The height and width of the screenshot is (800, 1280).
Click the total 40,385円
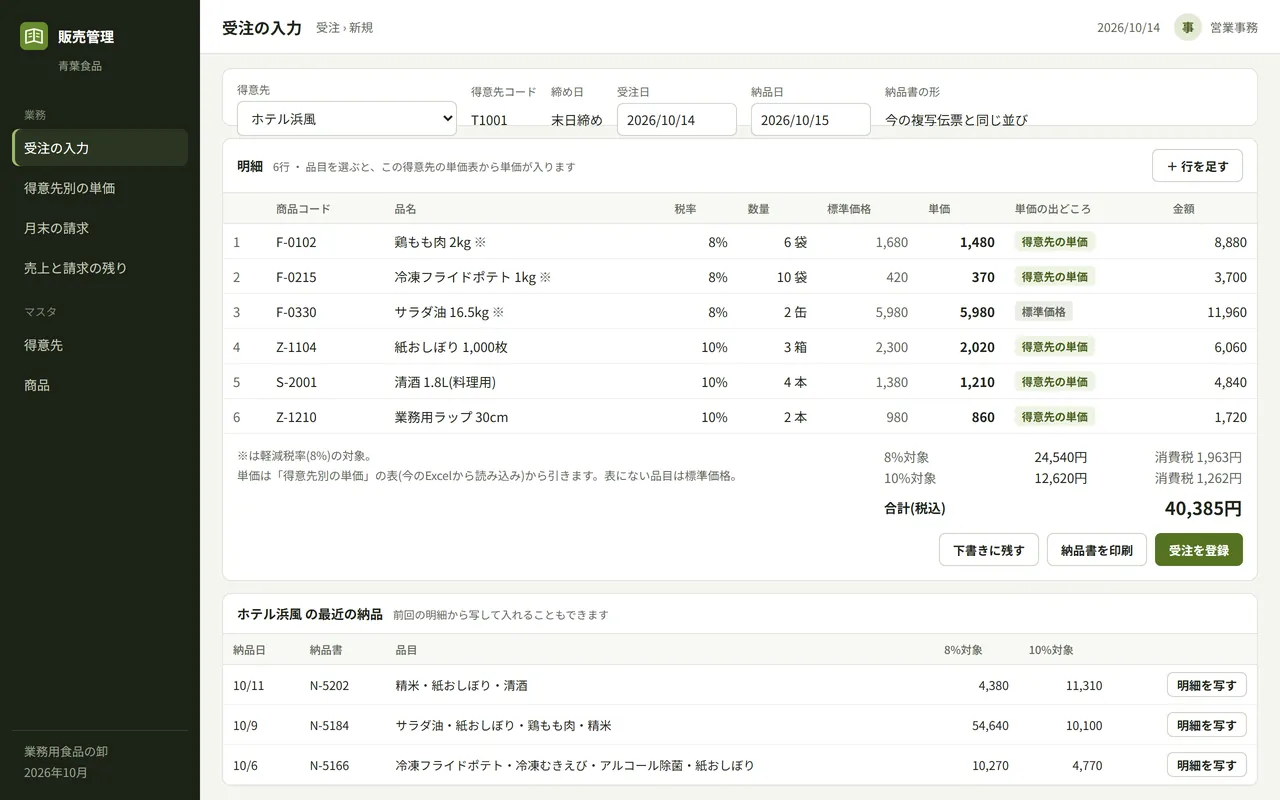pyautogui.click(x=1203, y=508)
